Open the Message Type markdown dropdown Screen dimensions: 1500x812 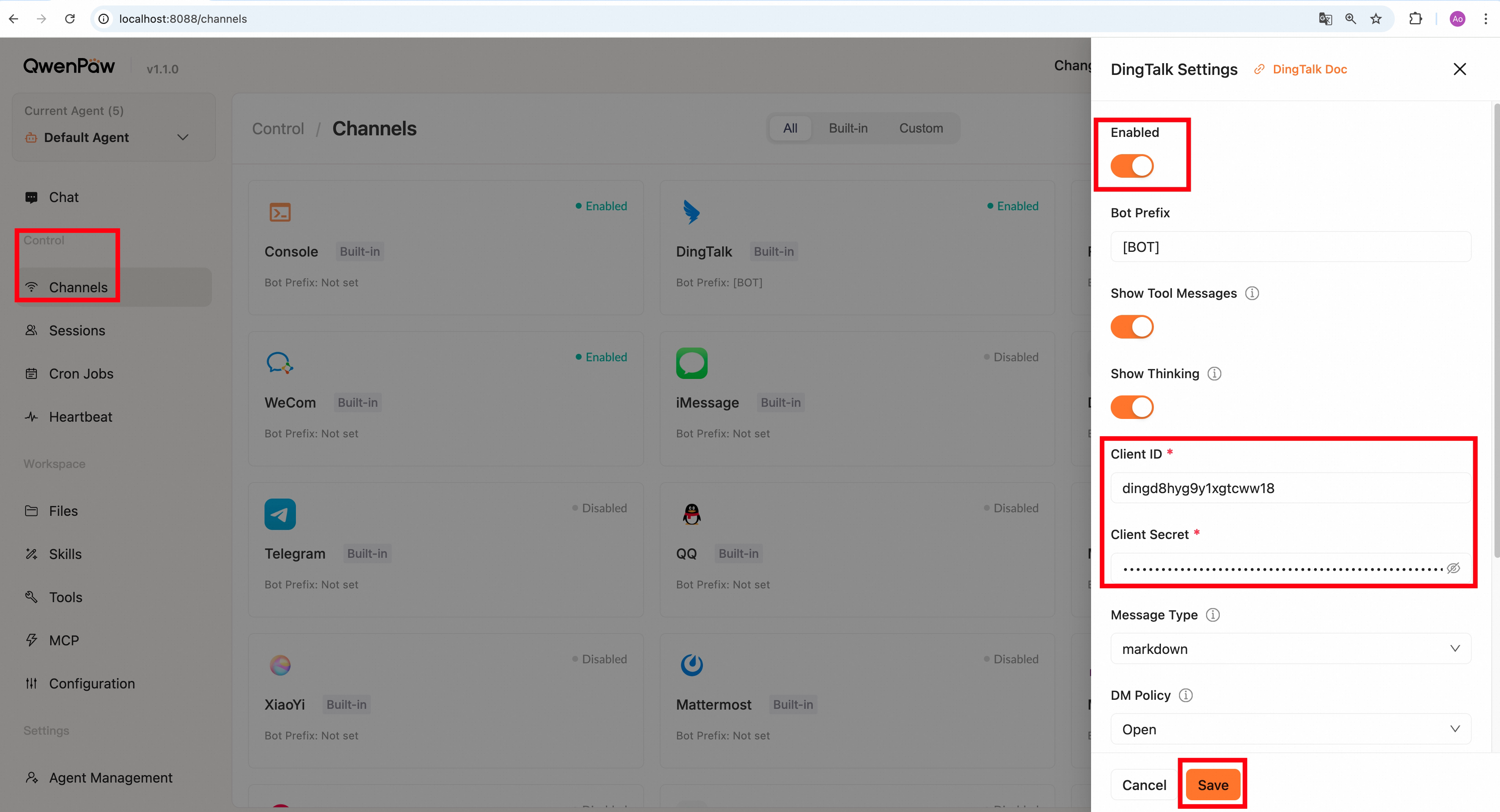(x=1291, y=648)
